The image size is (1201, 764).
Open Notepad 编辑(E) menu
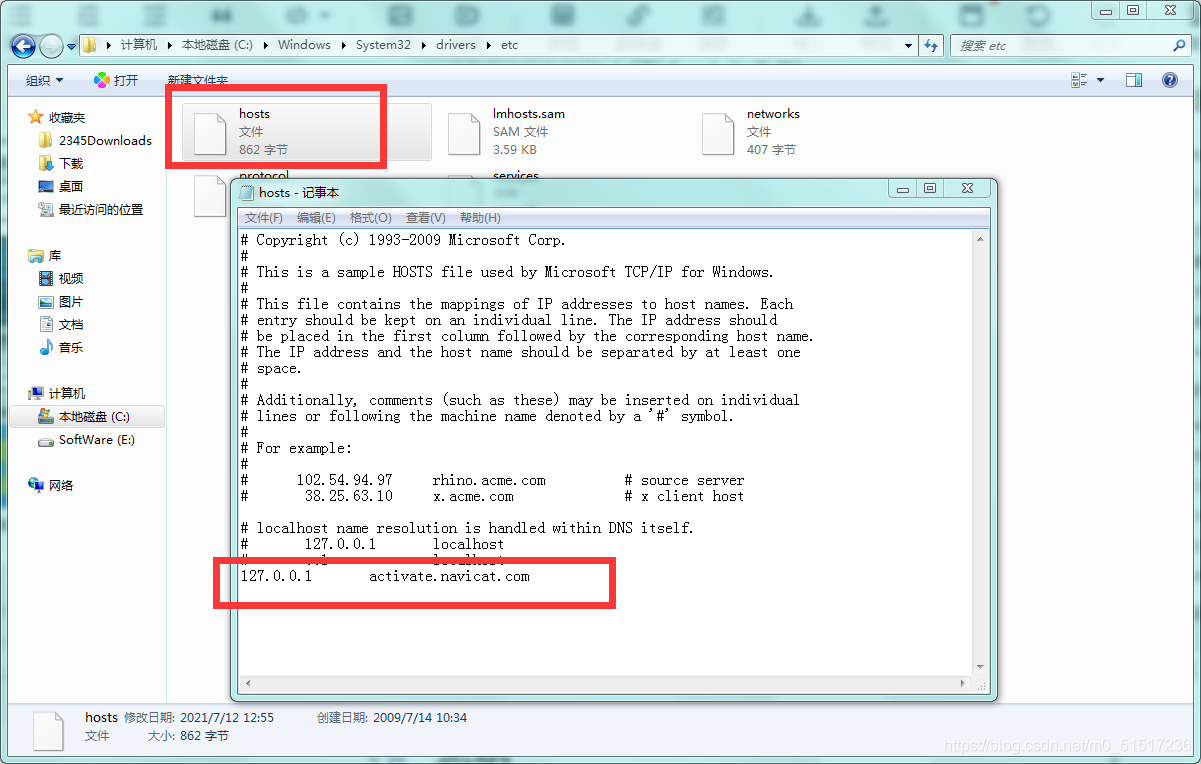pyautogui.click(x=316, y=217)
